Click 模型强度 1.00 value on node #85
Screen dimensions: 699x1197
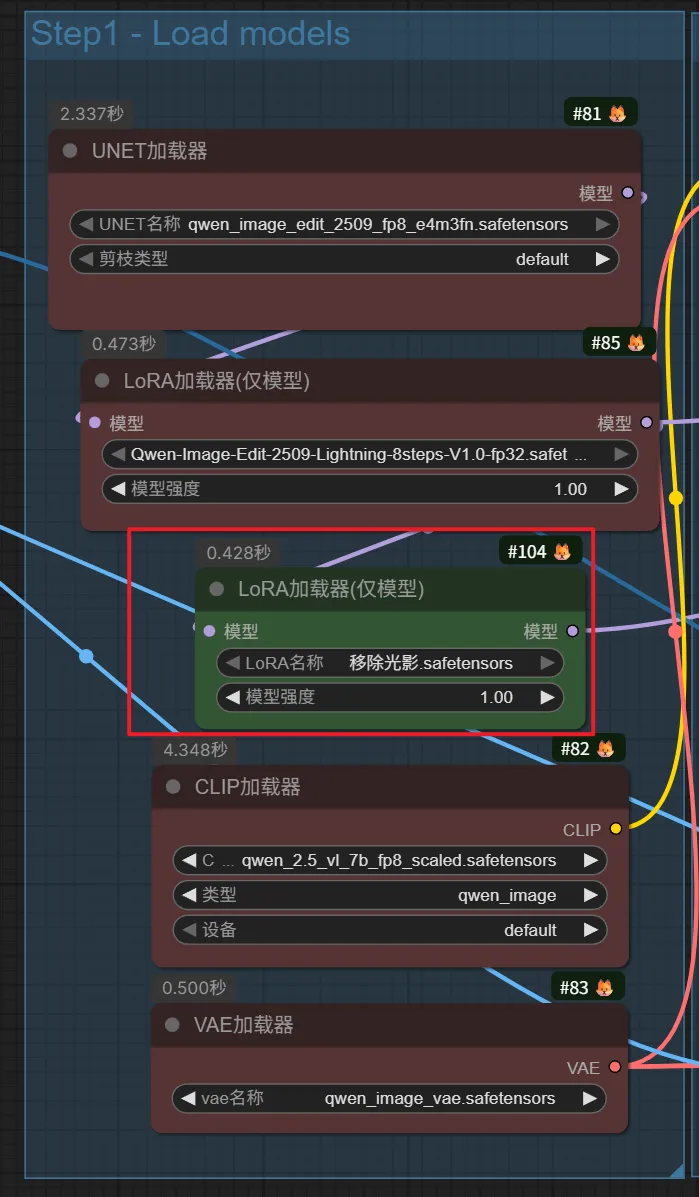(x=570, y=489)
